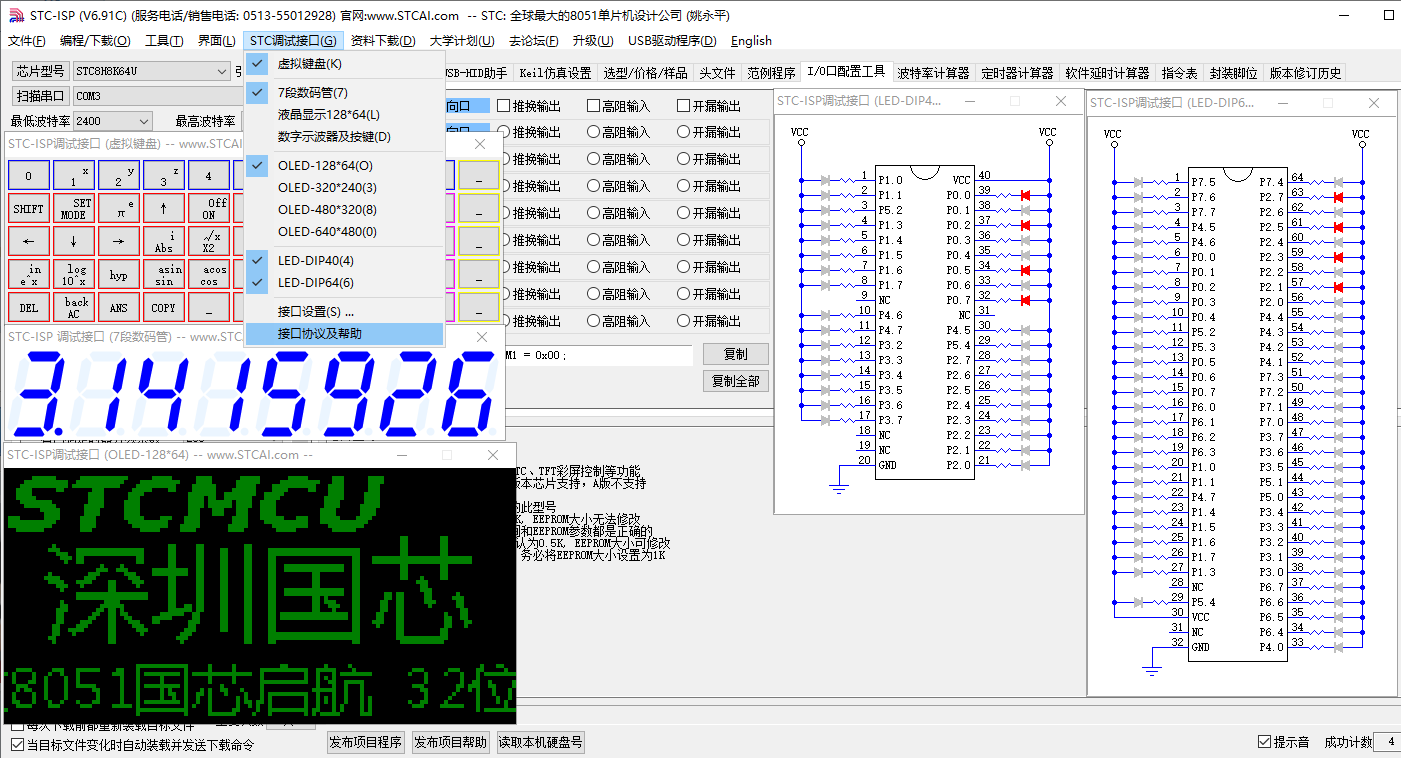Click the left arrow key on virtual keyboard
This screenshot has width=1401, height=758.
(28, 241)
